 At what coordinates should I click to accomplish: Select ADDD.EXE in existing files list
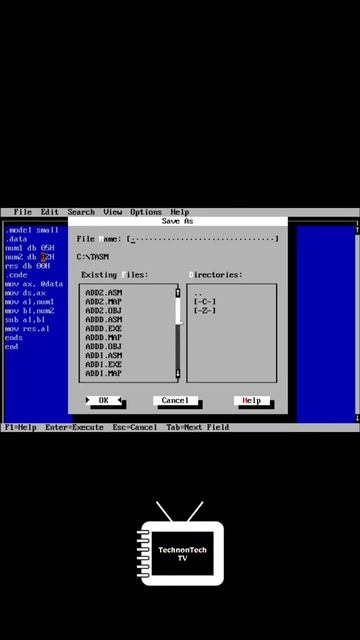(104, 329)
